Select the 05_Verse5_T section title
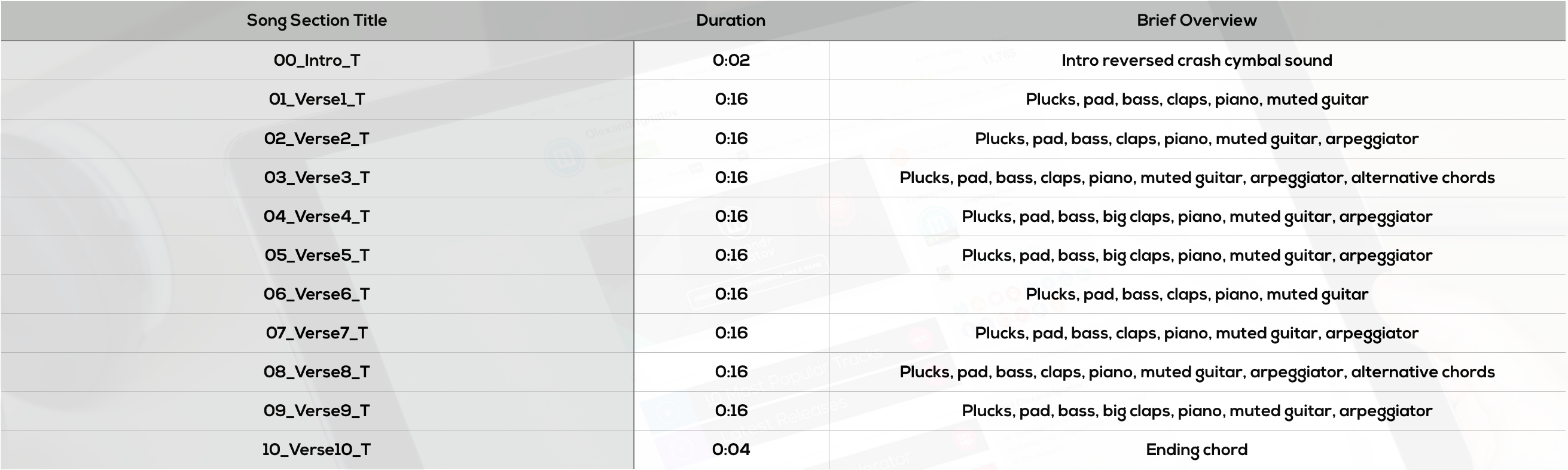 pos(316,255)
